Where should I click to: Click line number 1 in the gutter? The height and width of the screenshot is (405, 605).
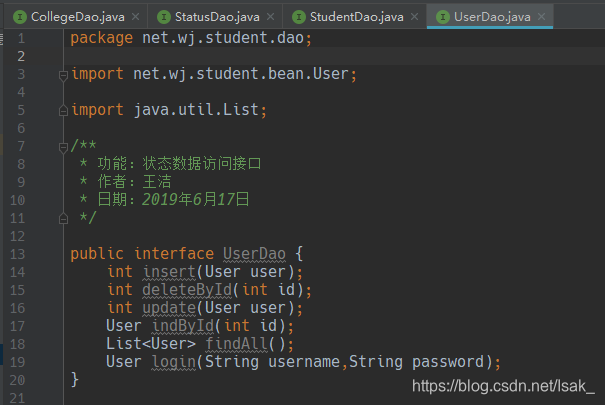point(21,38)
